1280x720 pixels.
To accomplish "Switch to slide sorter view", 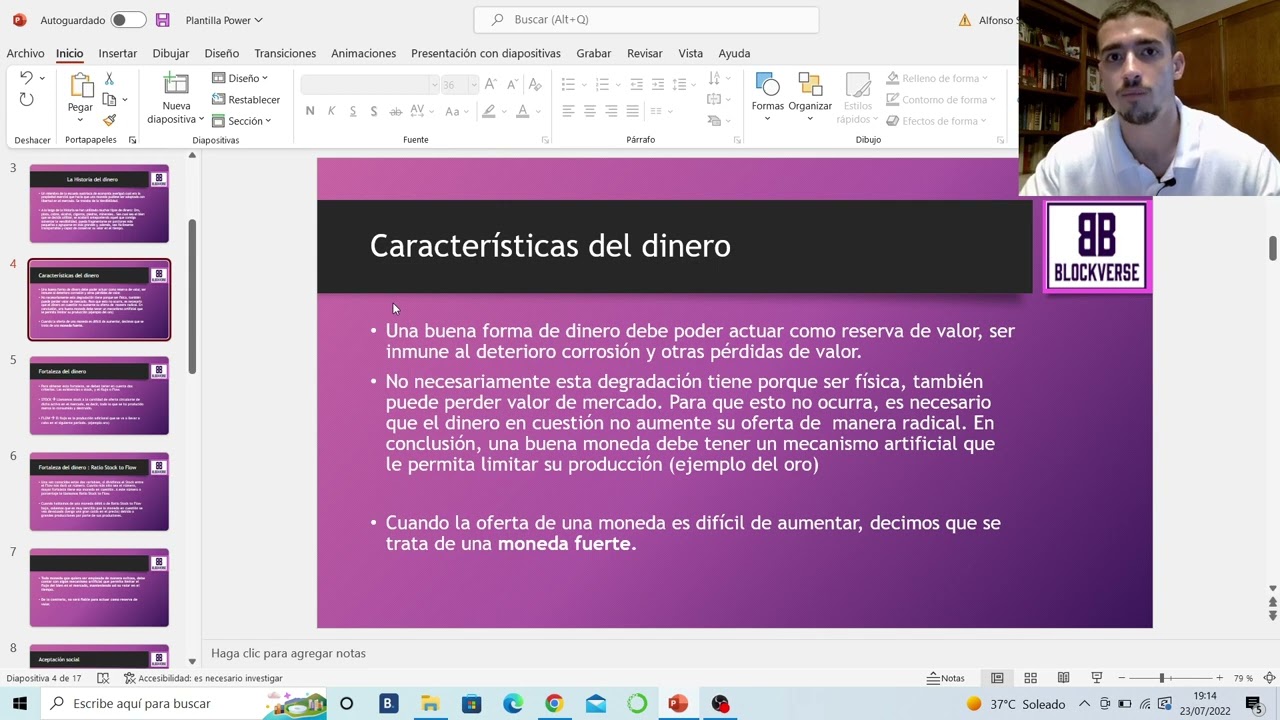I will (x=1030, y=678).
